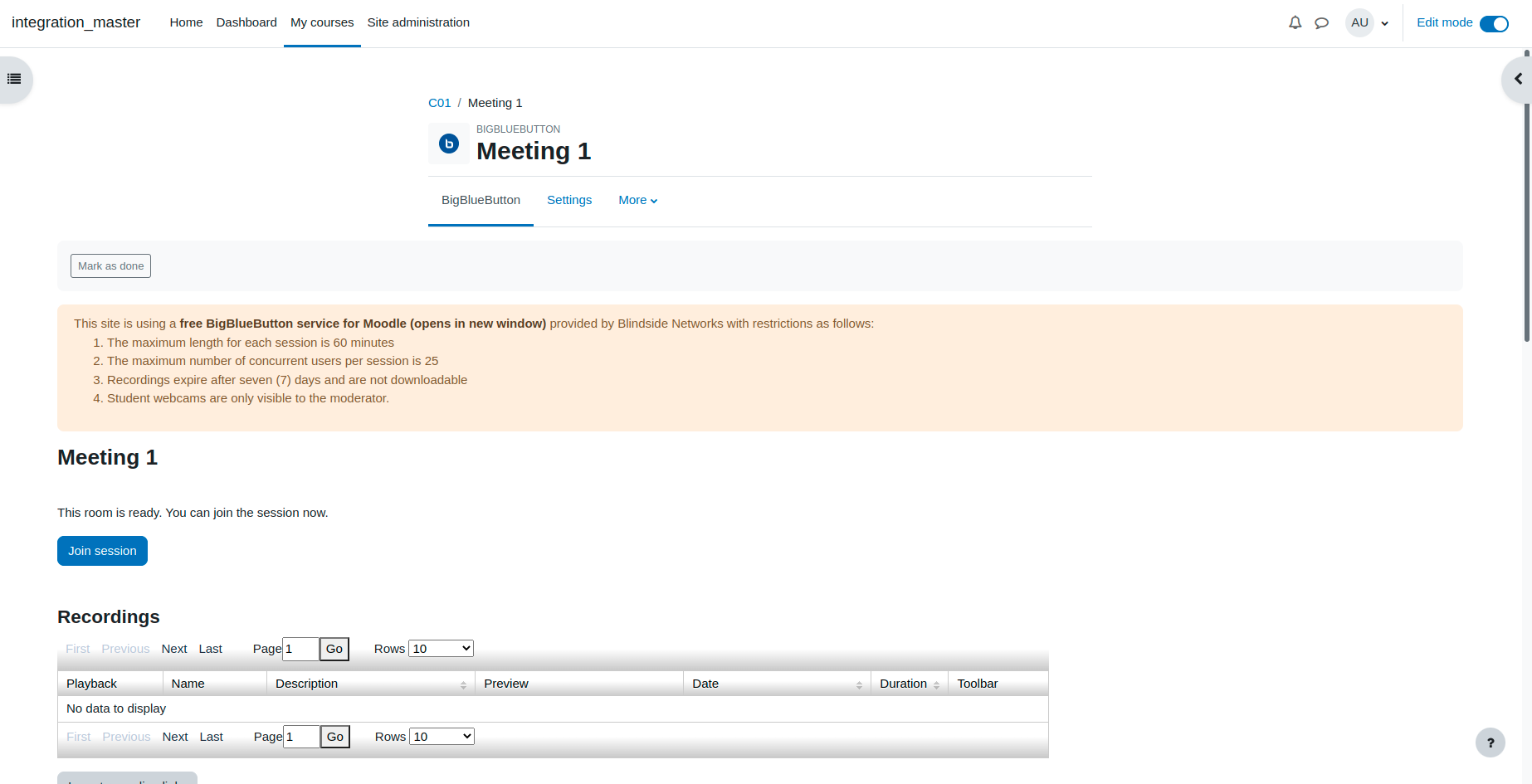The image size is (1532, 784).
Task: Open the notifications bell icon
Action: click(1295, 23)
